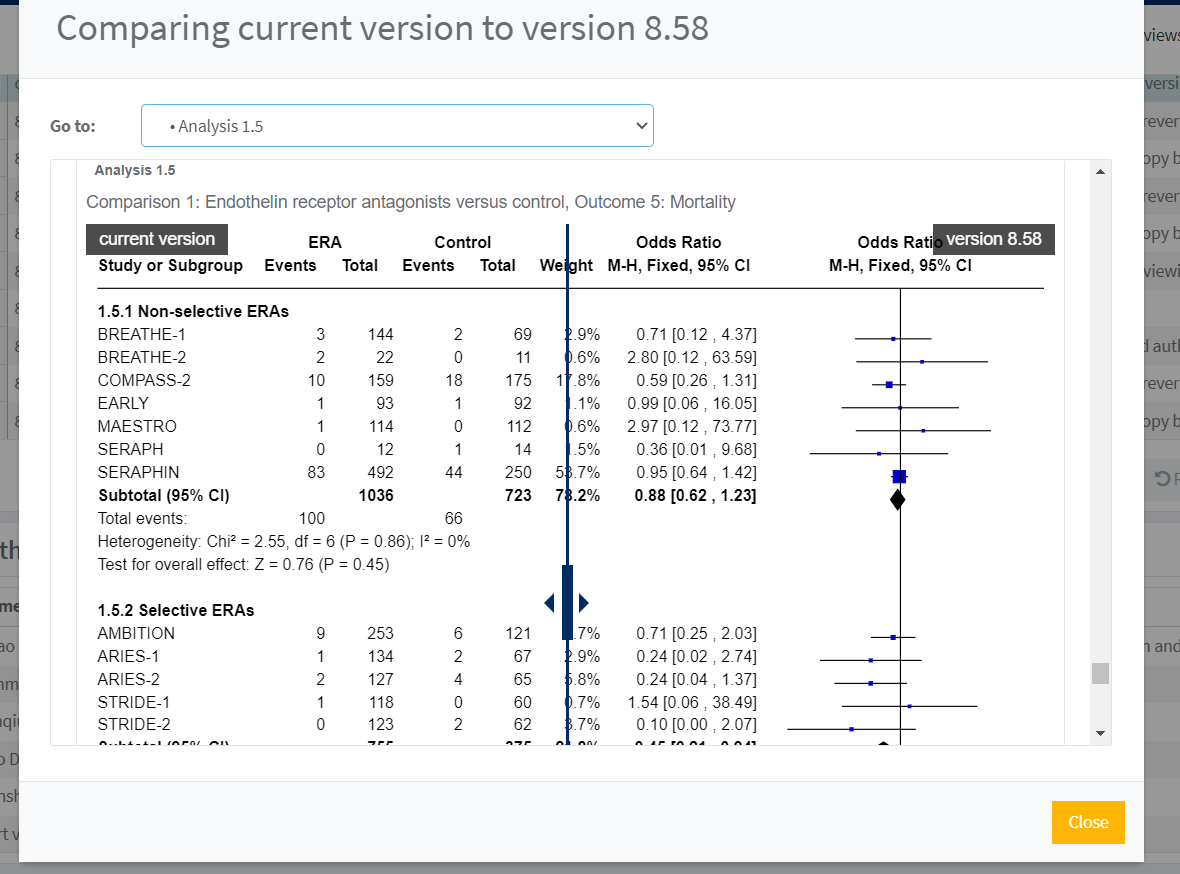The image size is (1180, 874).
Task: Click the left arrow on comparison slider
Action: (x=549, y=603)
